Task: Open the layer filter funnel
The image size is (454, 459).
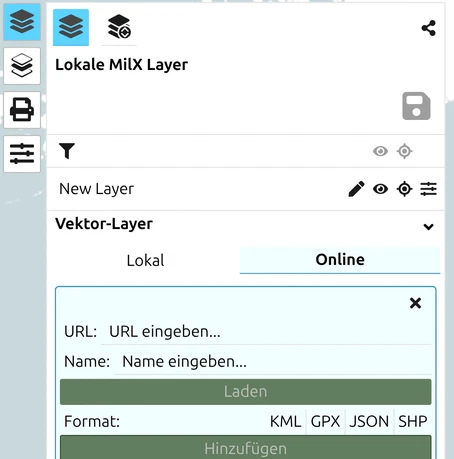Action: pyautogui.click(x=67, y=151)
